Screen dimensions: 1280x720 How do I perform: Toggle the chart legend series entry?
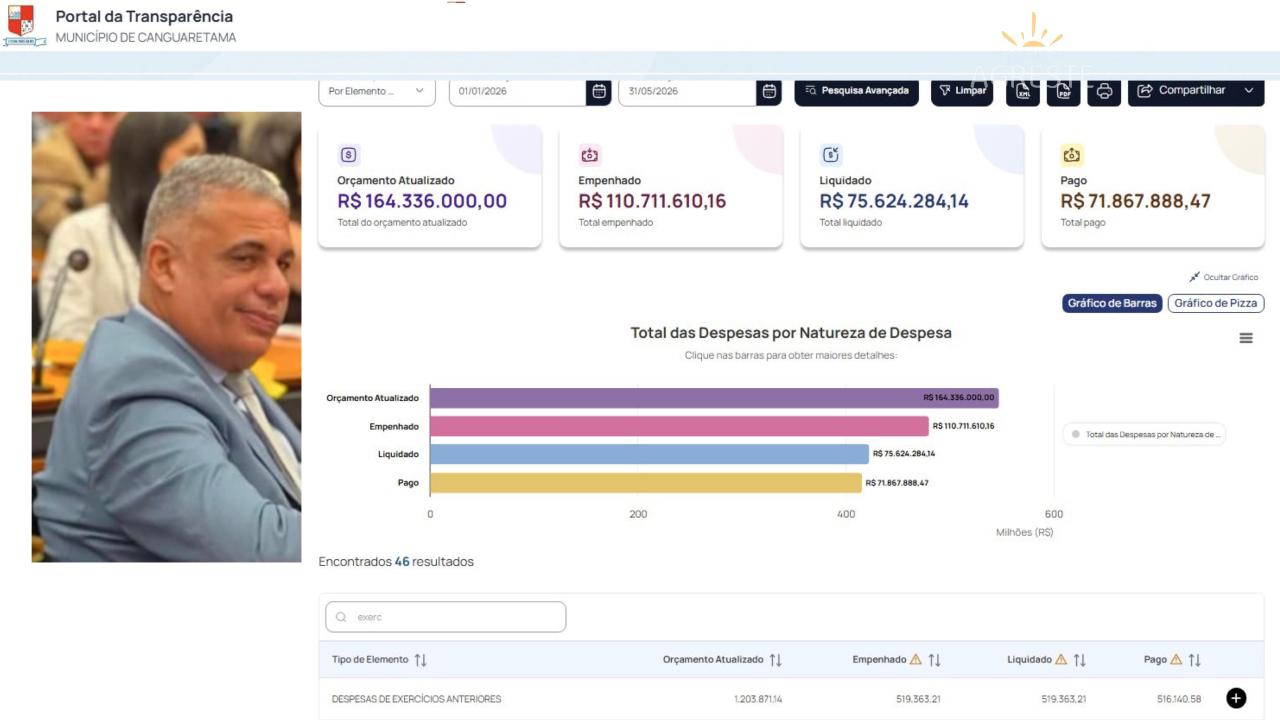(x=1144, y=435)
